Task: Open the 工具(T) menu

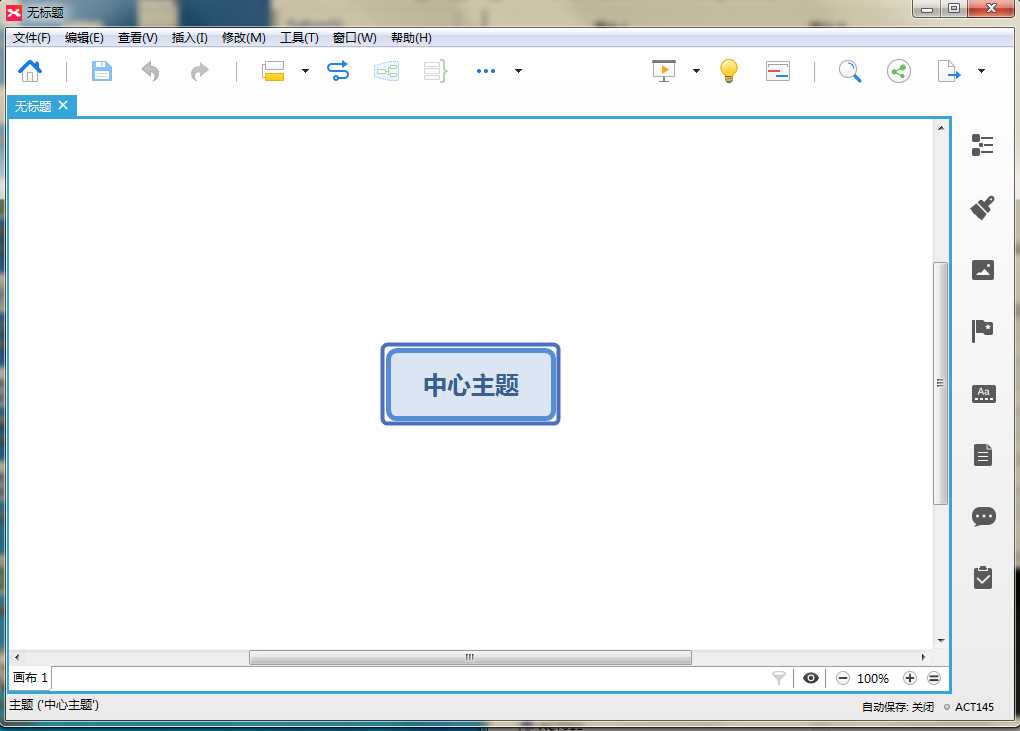Action: tap(299, 38)
